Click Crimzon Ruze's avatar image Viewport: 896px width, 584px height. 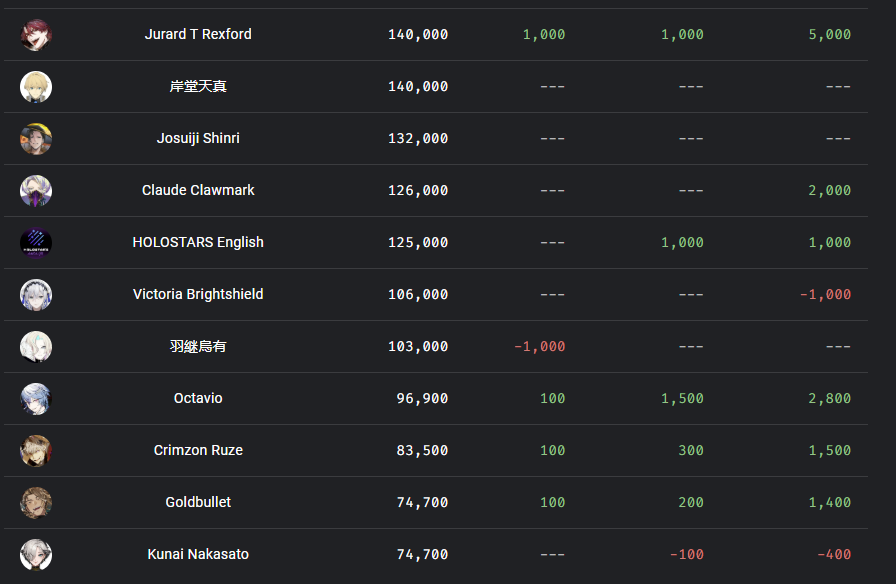36,451
